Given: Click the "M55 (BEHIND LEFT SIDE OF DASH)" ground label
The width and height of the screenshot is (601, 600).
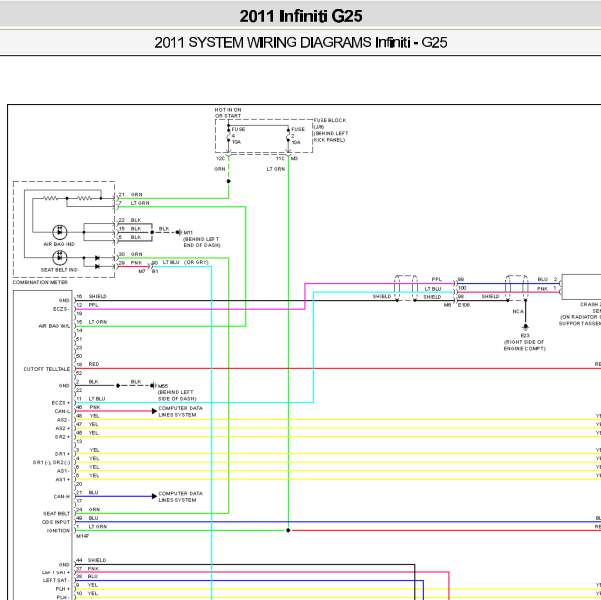Looking at the screenshot, I should click(177, 392).
